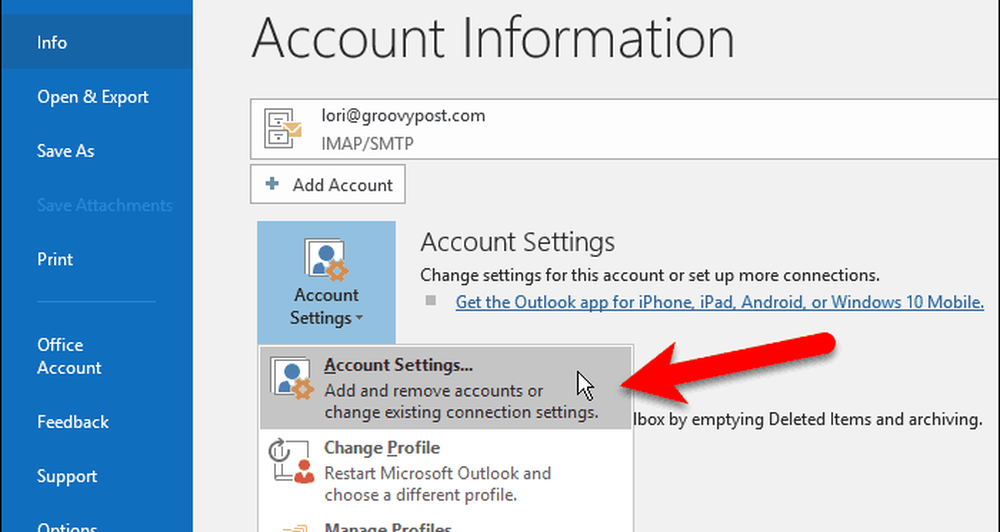Open Office Account in the sidebar
This screenshot has height=532, width=1000.
click(x=69, y=356)
